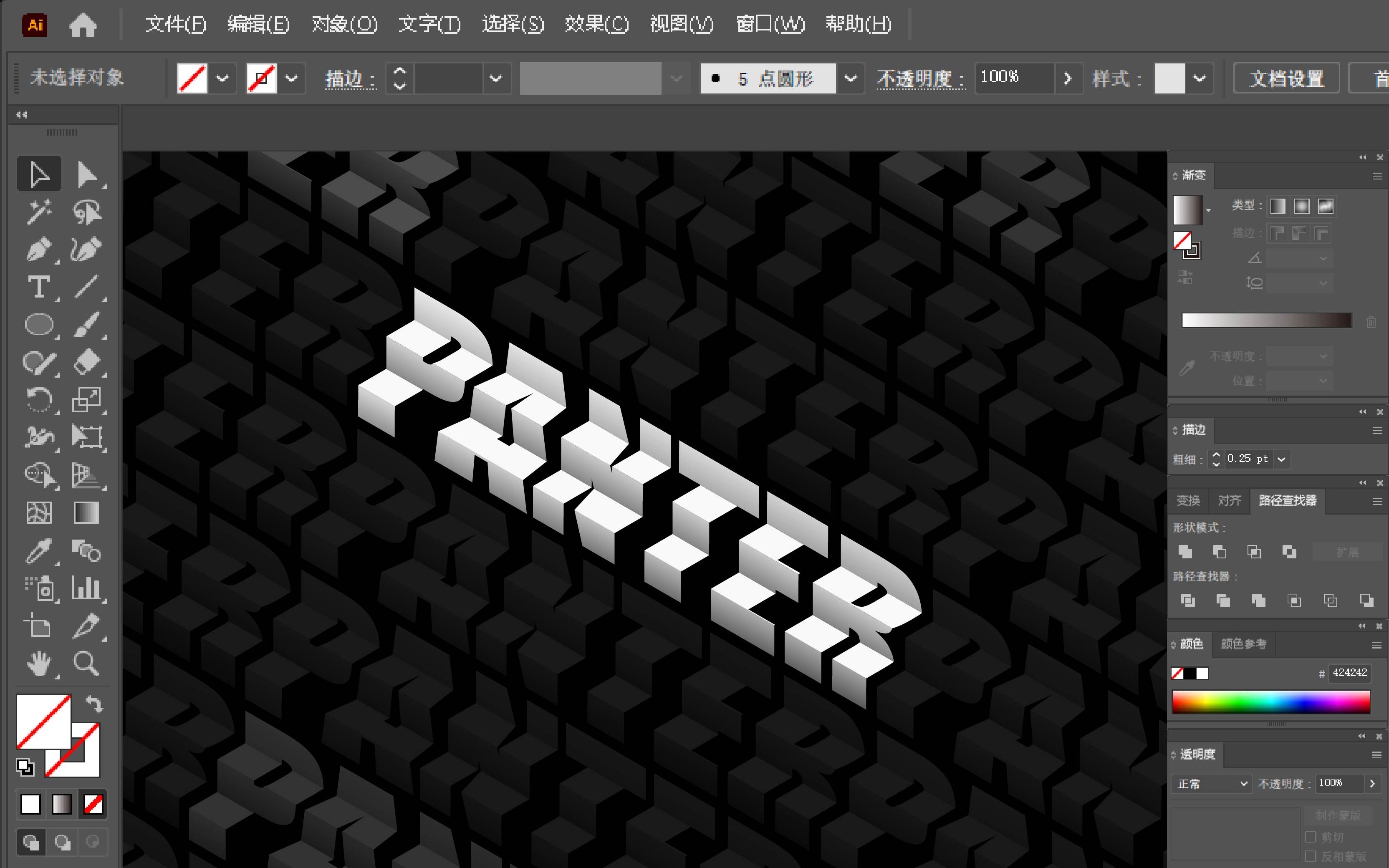
Task: Open blending mode 正常 dropdown
Action: (1211, 784)
